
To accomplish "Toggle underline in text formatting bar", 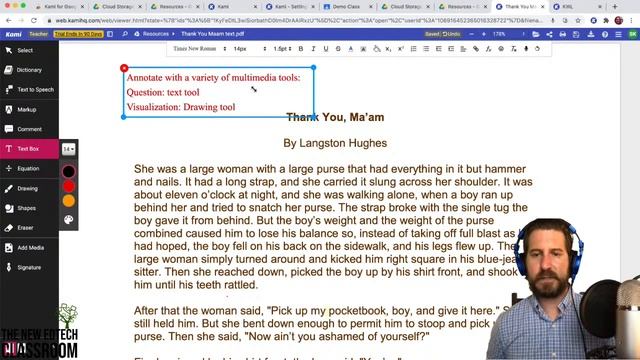I will click(326, 49).
